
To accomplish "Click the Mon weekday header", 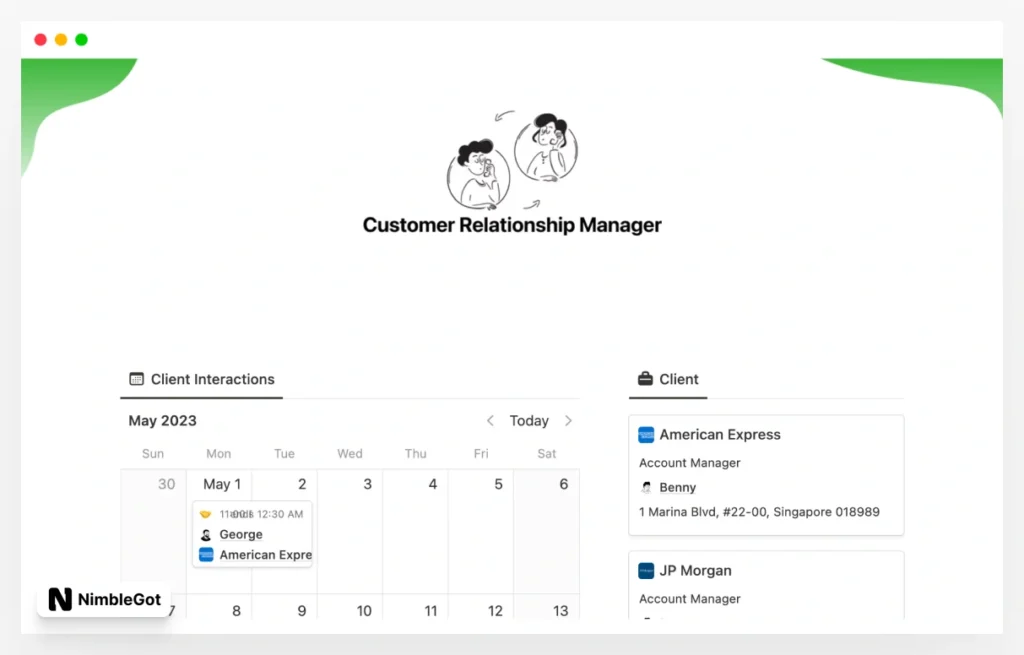I will (x=219, y=454).
